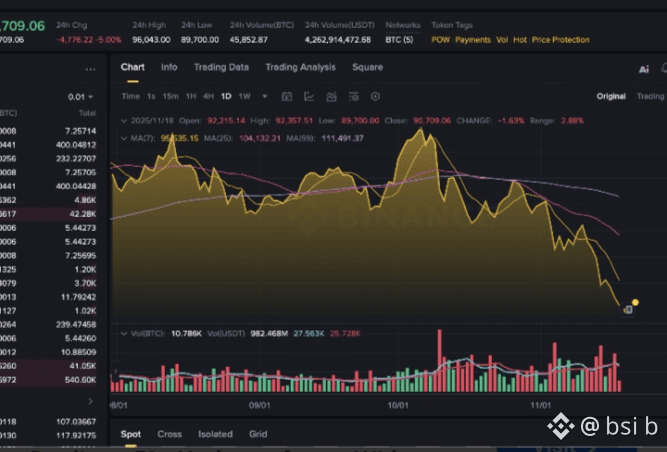This screenshot has width=667, height=452.
Task: Click the 24h Low value 89,700.00
Action: click(200, 40)
